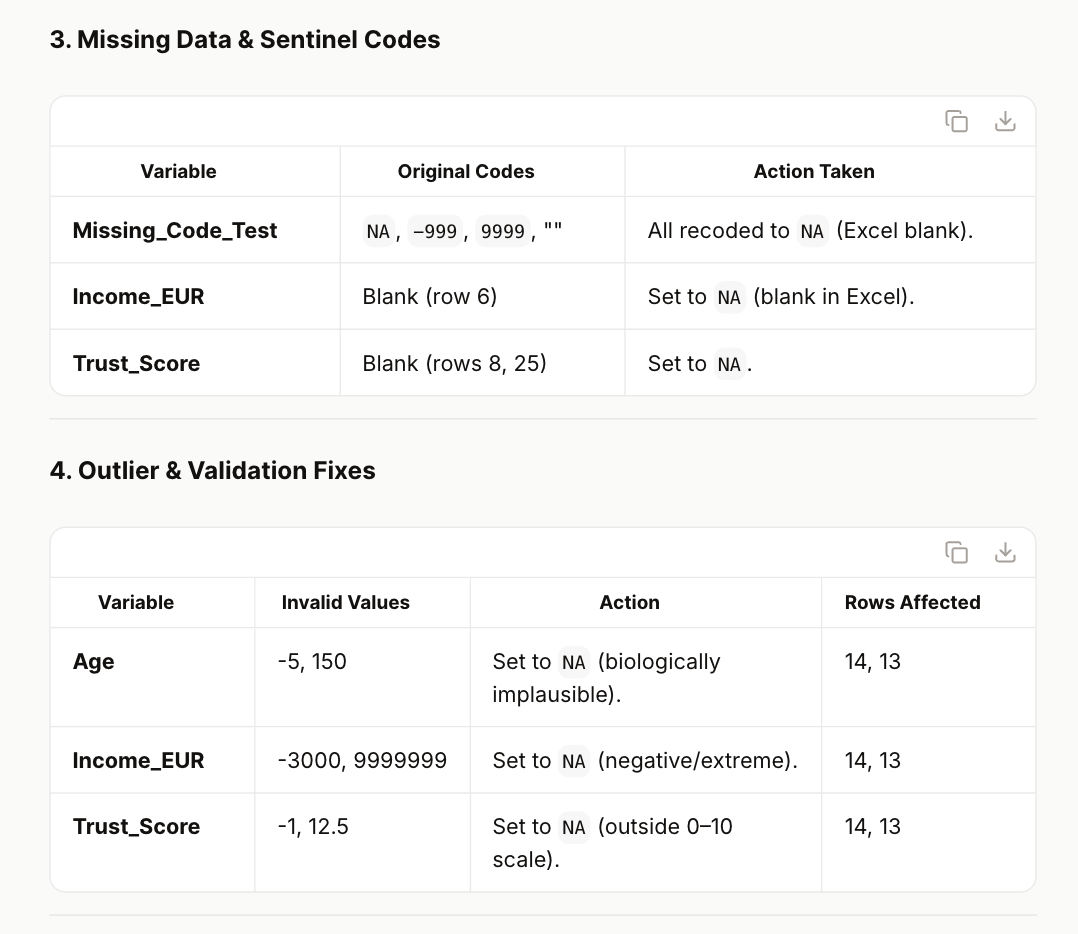Click the -999 code chip
Viewport: 1078px width, 934px height.
[434, 231]
